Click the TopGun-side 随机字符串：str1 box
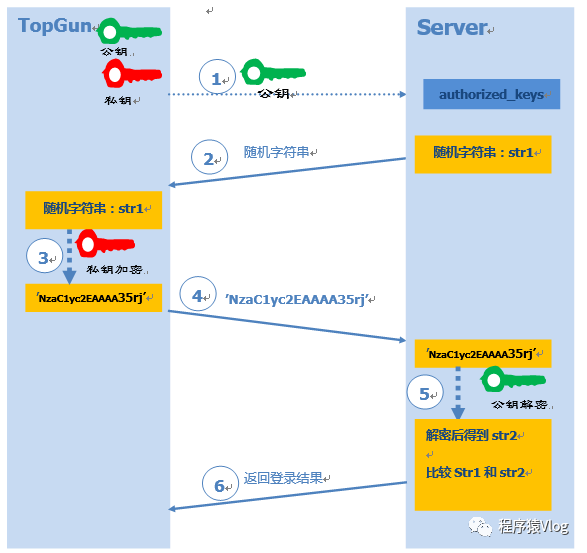Image resolution: width=587 pixels, height=553 pixels. [94, 210]
